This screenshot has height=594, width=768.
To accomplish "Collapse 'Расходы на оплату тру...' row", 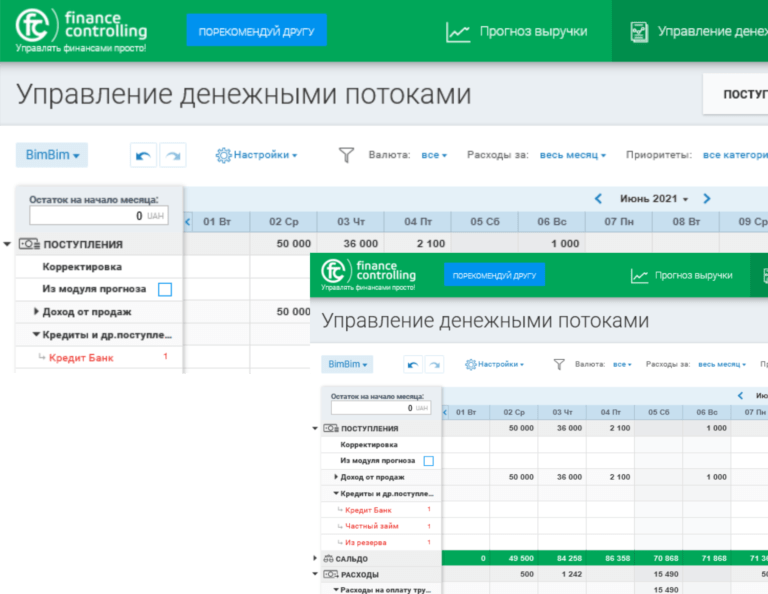I will 336,590.
